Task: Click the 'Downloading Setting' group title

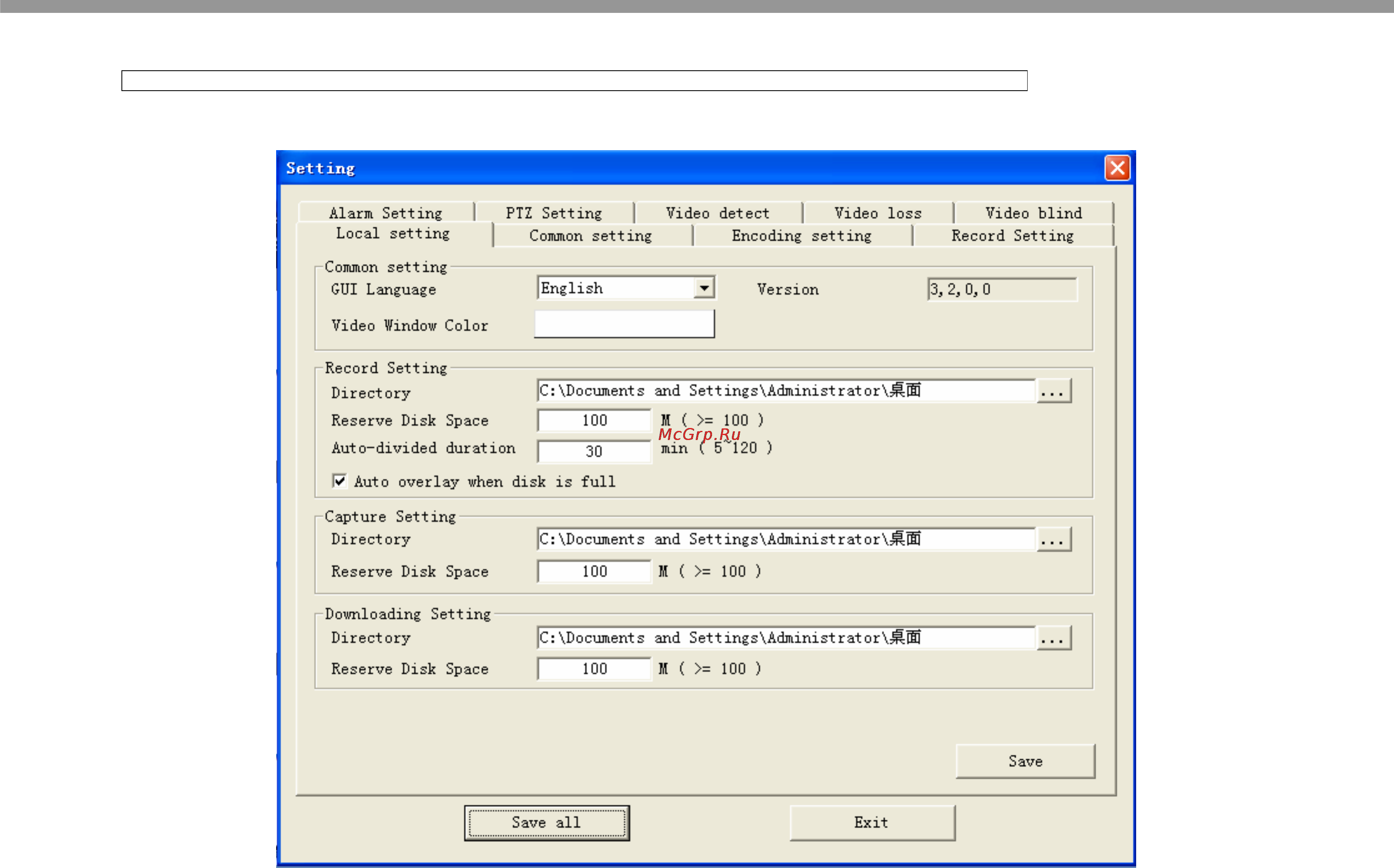Action: (x=408, y=614)
